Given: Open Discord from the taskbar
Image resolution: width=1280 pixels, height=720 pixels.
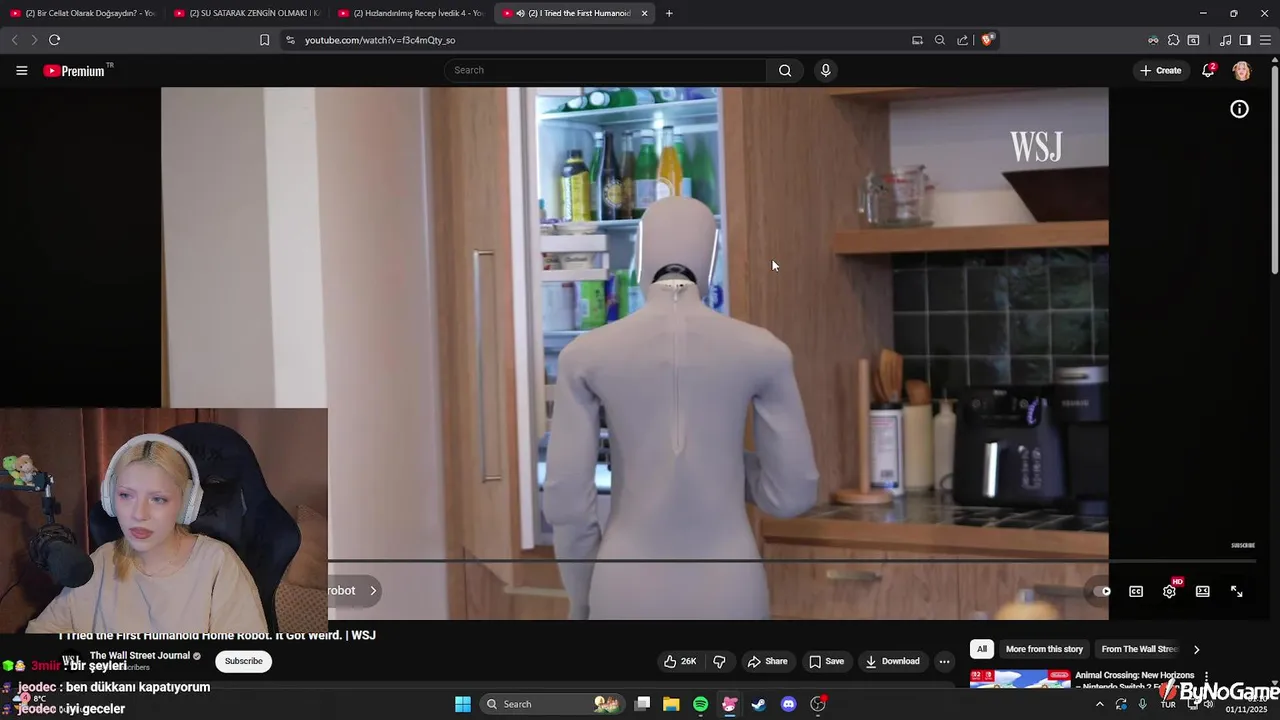Looking at the screenshot, I should [x=788, y=704].
